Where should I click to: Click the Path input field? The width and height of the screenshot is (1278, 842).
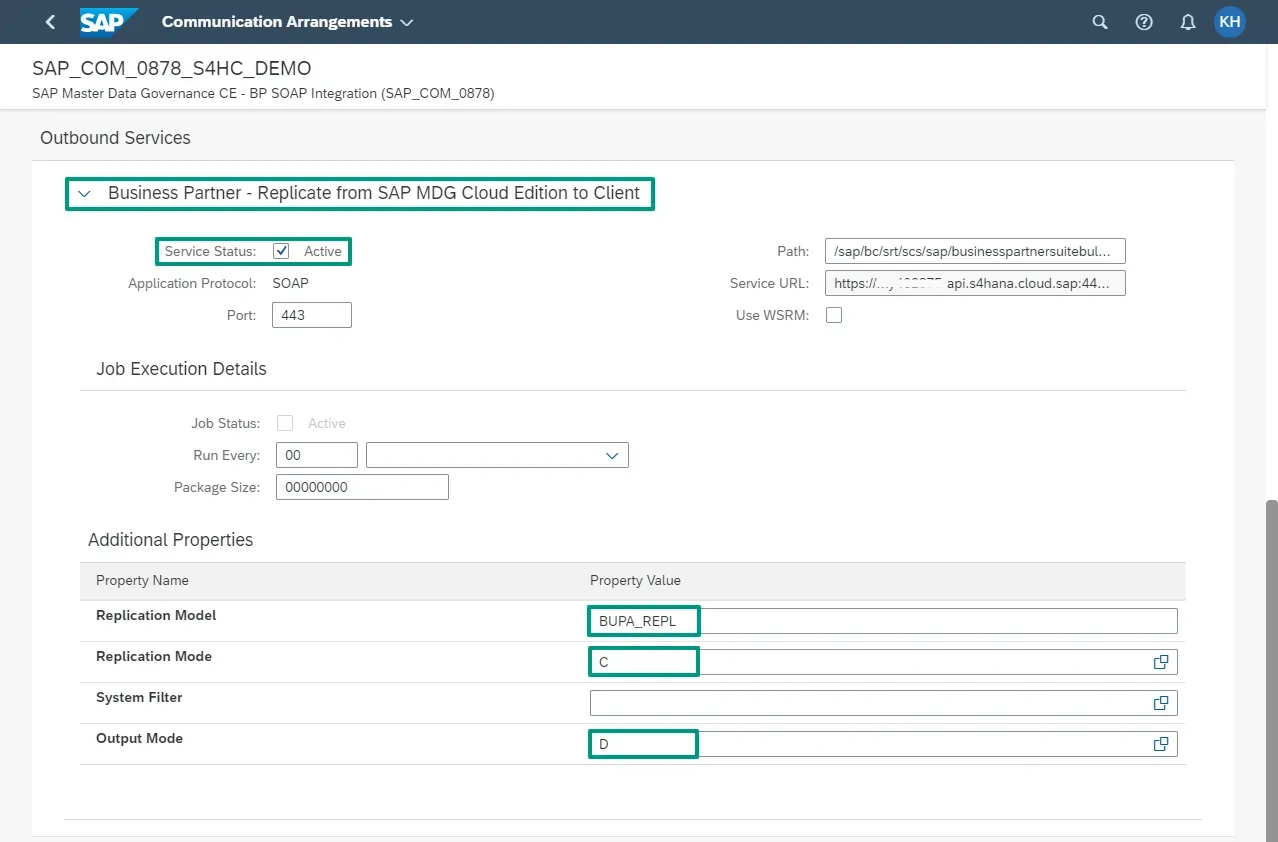click(975, 251)
